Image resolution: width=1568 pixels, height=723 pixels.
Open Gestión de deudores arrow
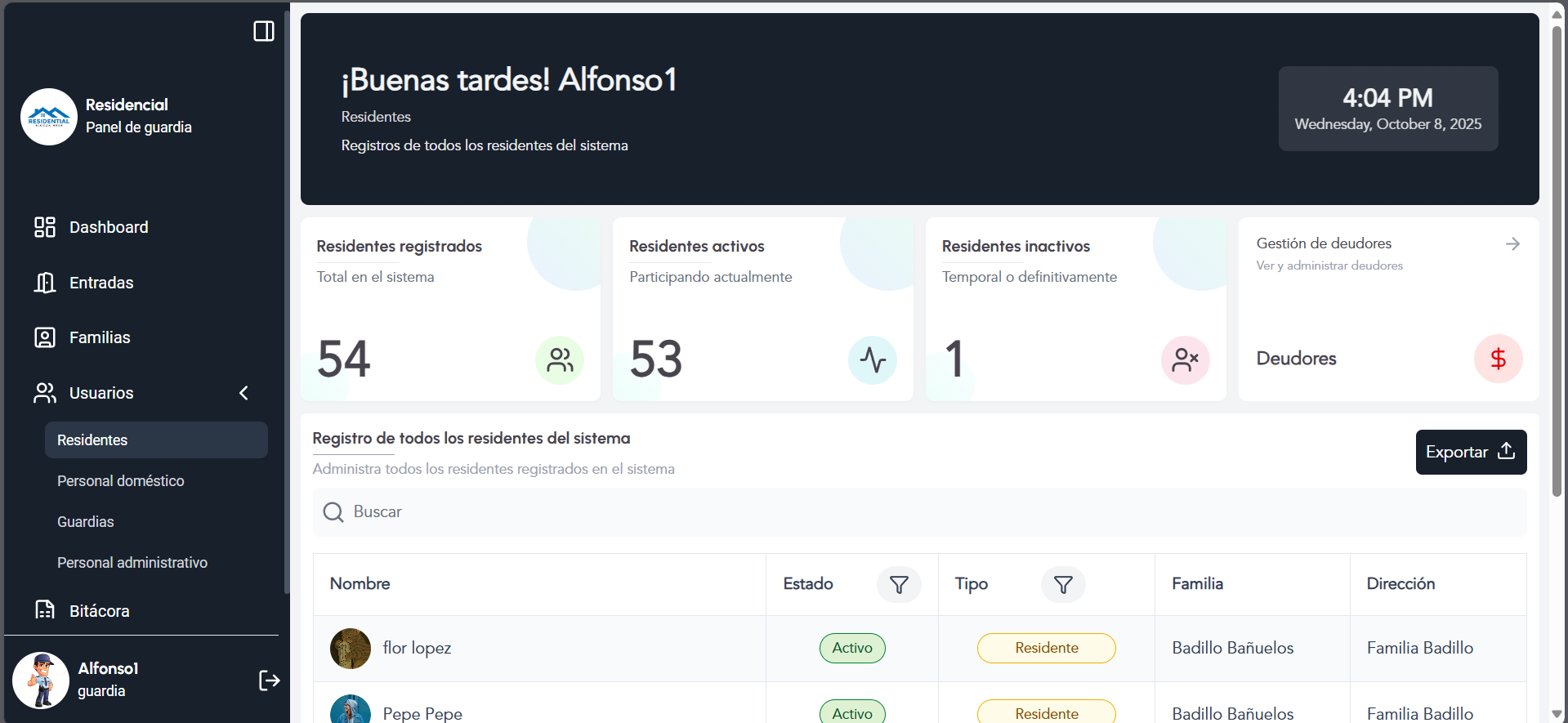coord(1512,243)
